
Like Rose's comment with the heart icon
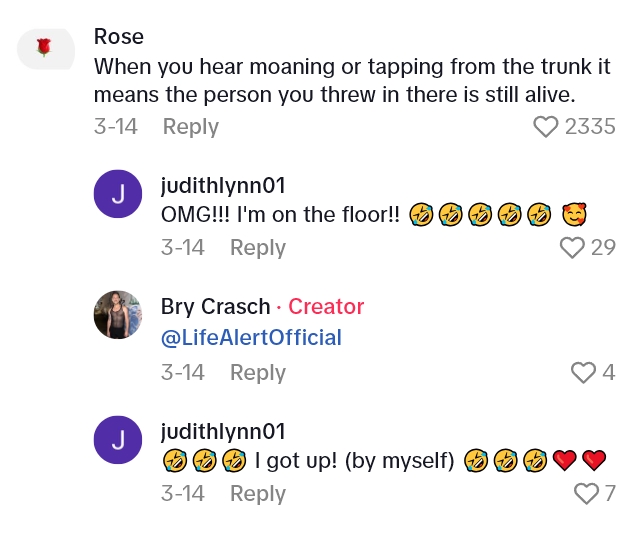click(545, 127)
